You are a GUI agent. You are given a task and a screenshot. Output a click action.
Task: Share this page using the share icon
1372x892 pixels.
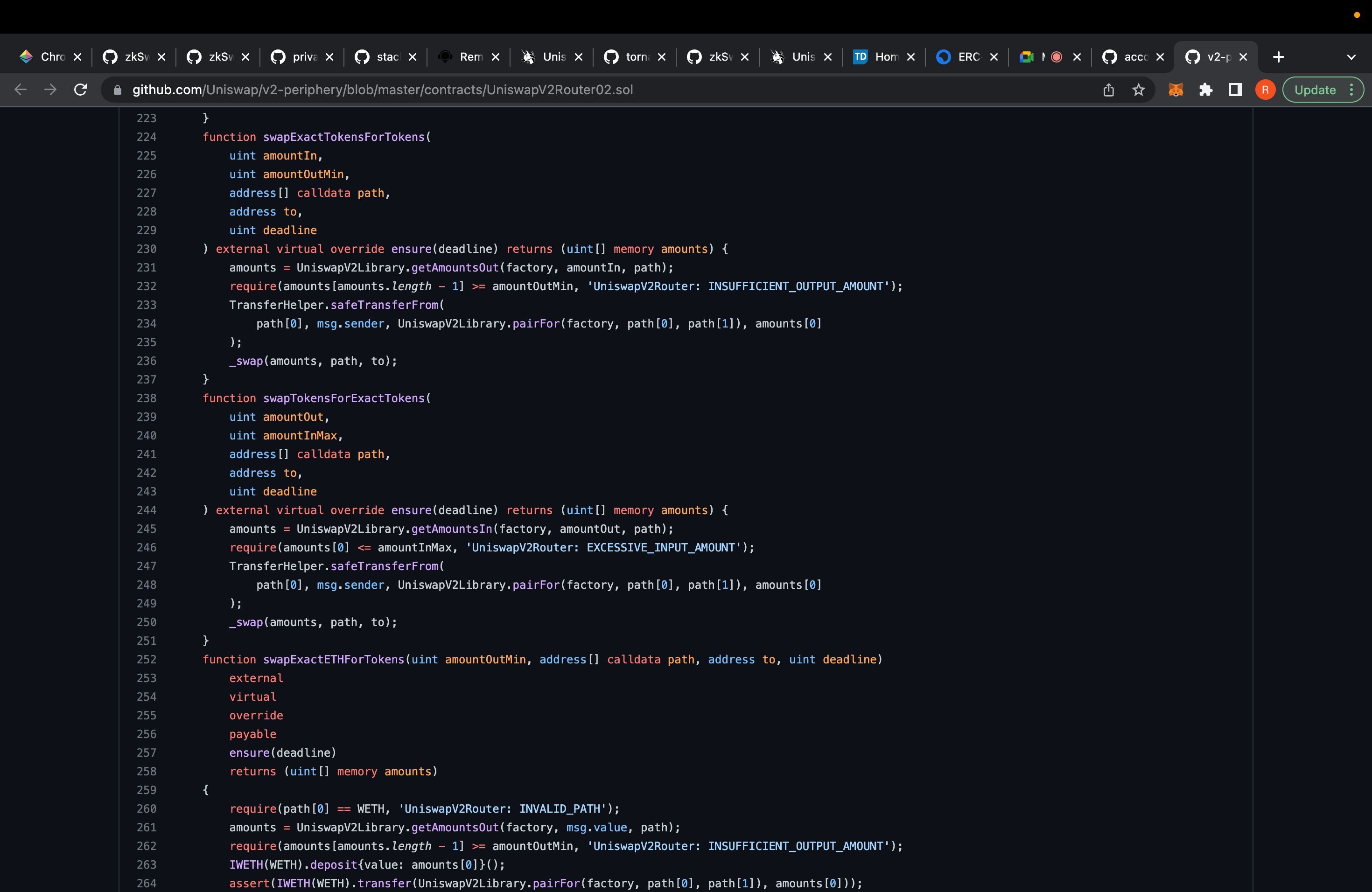coord(1108,90)
